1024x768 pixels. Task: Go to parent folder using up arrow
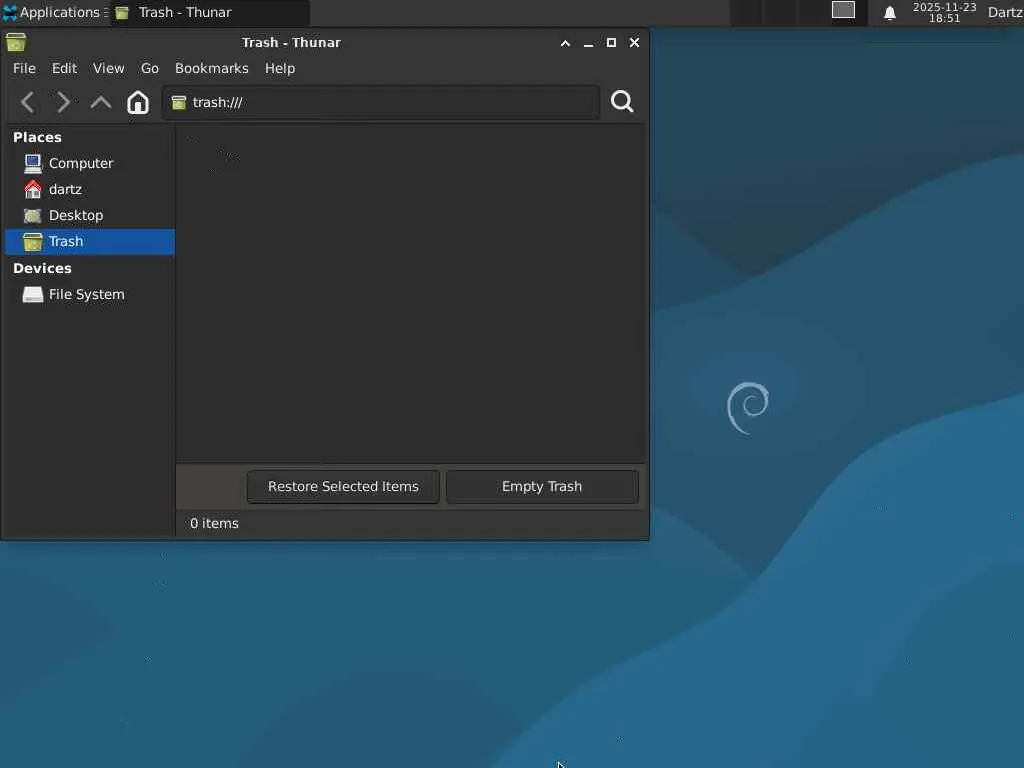point(101,102)
